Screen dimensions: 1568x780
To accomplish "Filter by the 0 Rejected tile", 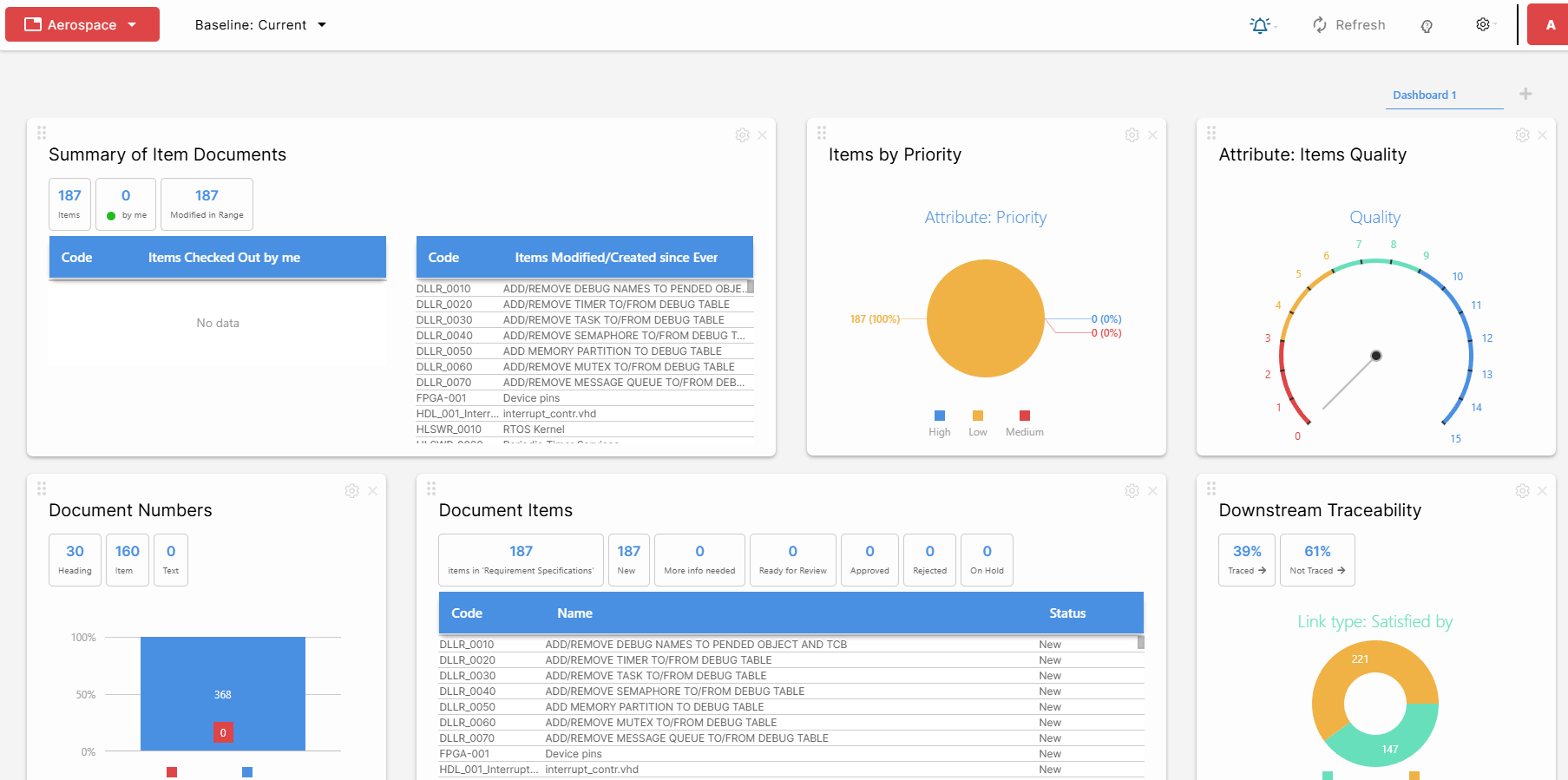I will coord(929,560).
